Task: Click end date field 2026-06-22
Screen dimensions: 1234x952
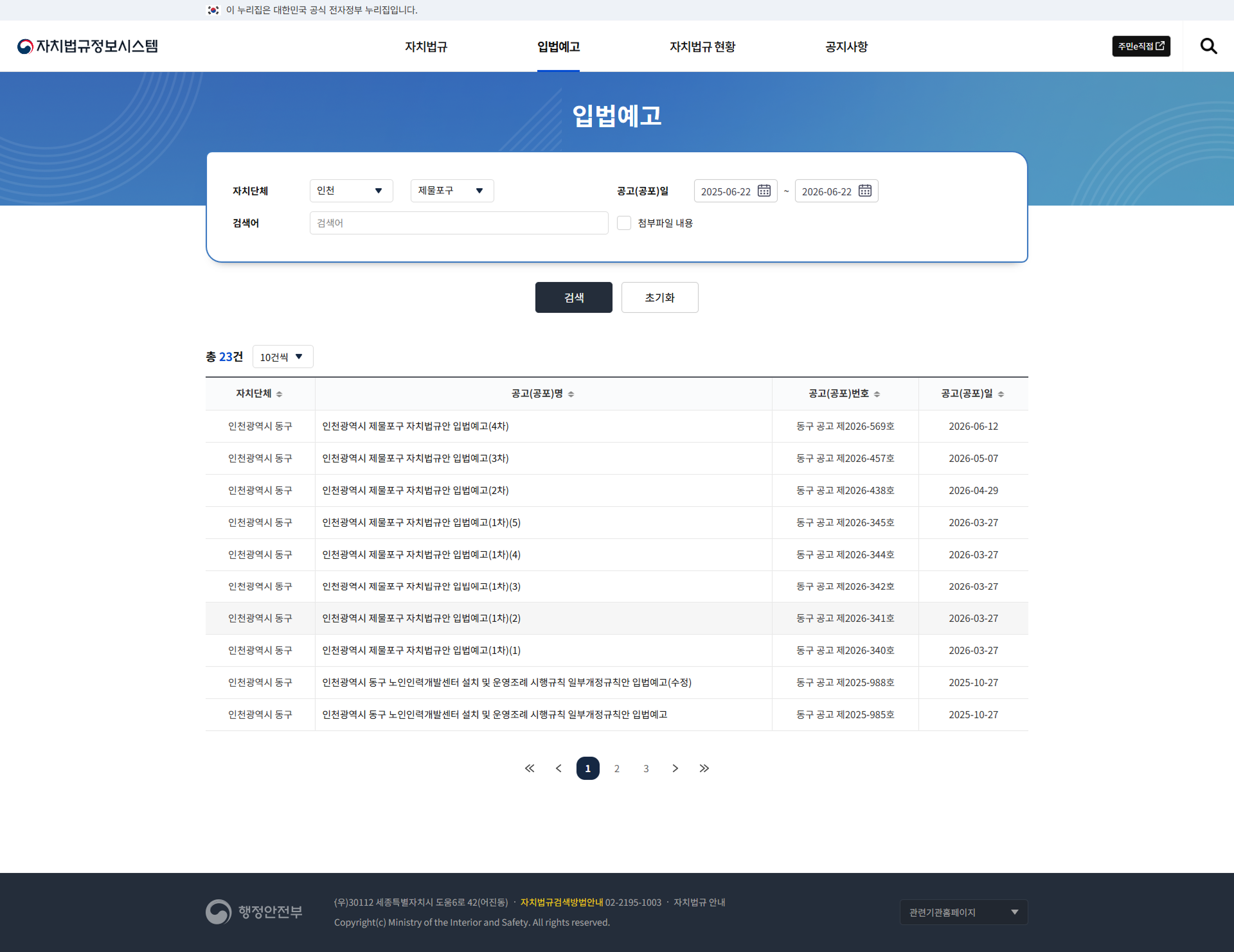Action: pos(836,191)
